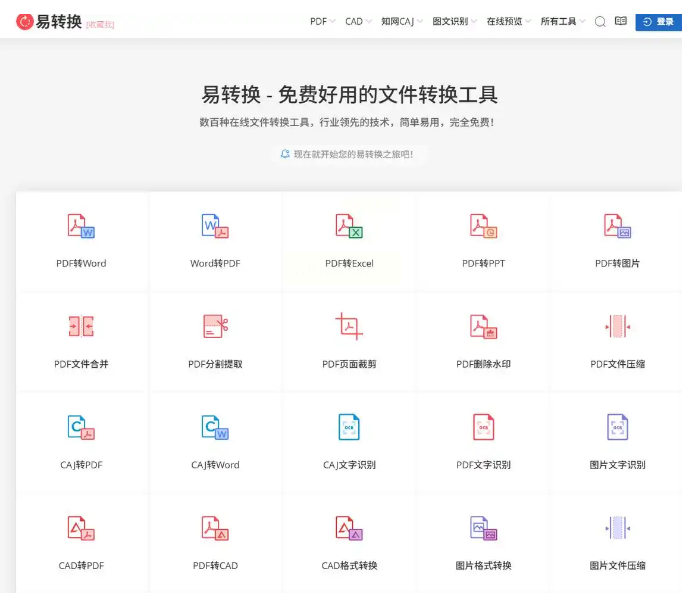Expand the CAD dropdown menu

coord(358,21)
